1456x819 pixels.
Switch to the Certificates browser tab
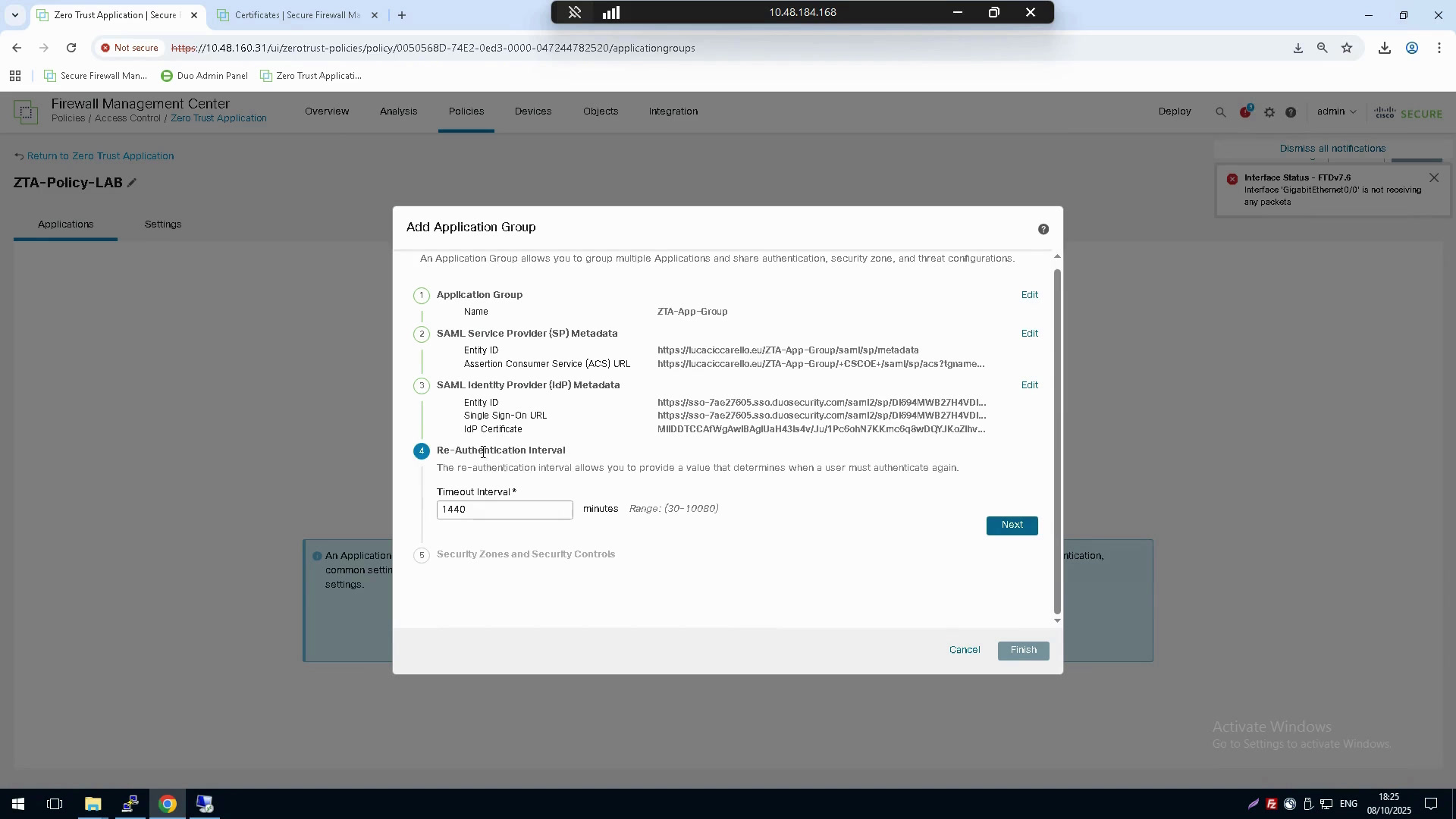296,15
